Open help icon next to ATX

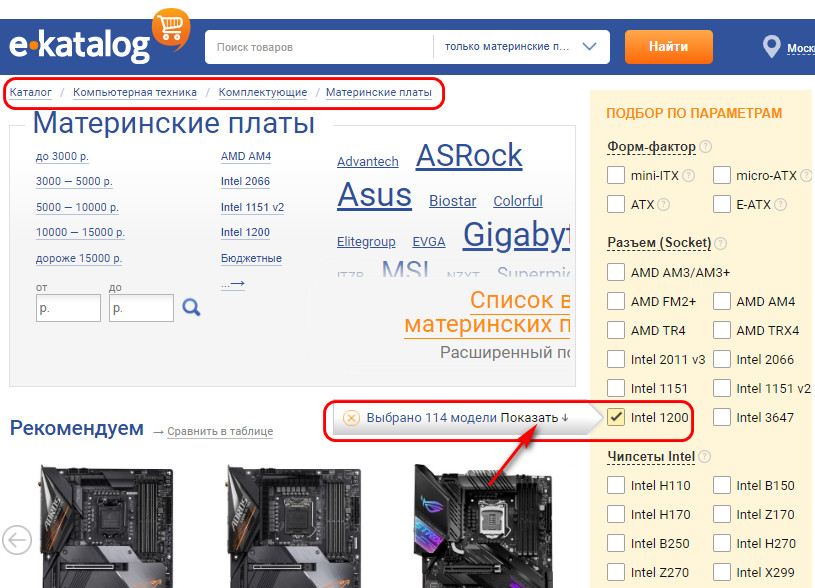tap(663, 204)
